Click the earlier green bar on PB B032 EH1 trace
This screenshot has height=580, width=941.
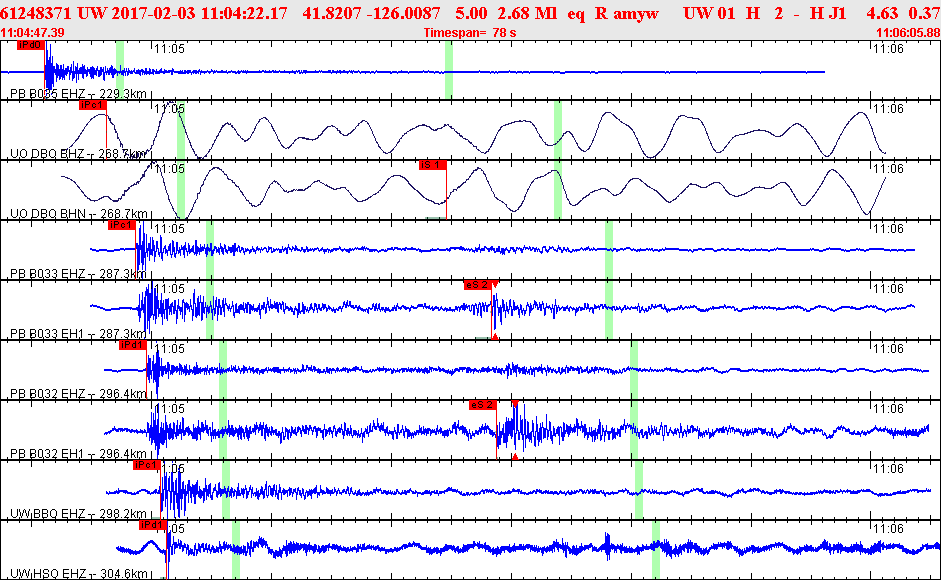click(x=223, y=429)
